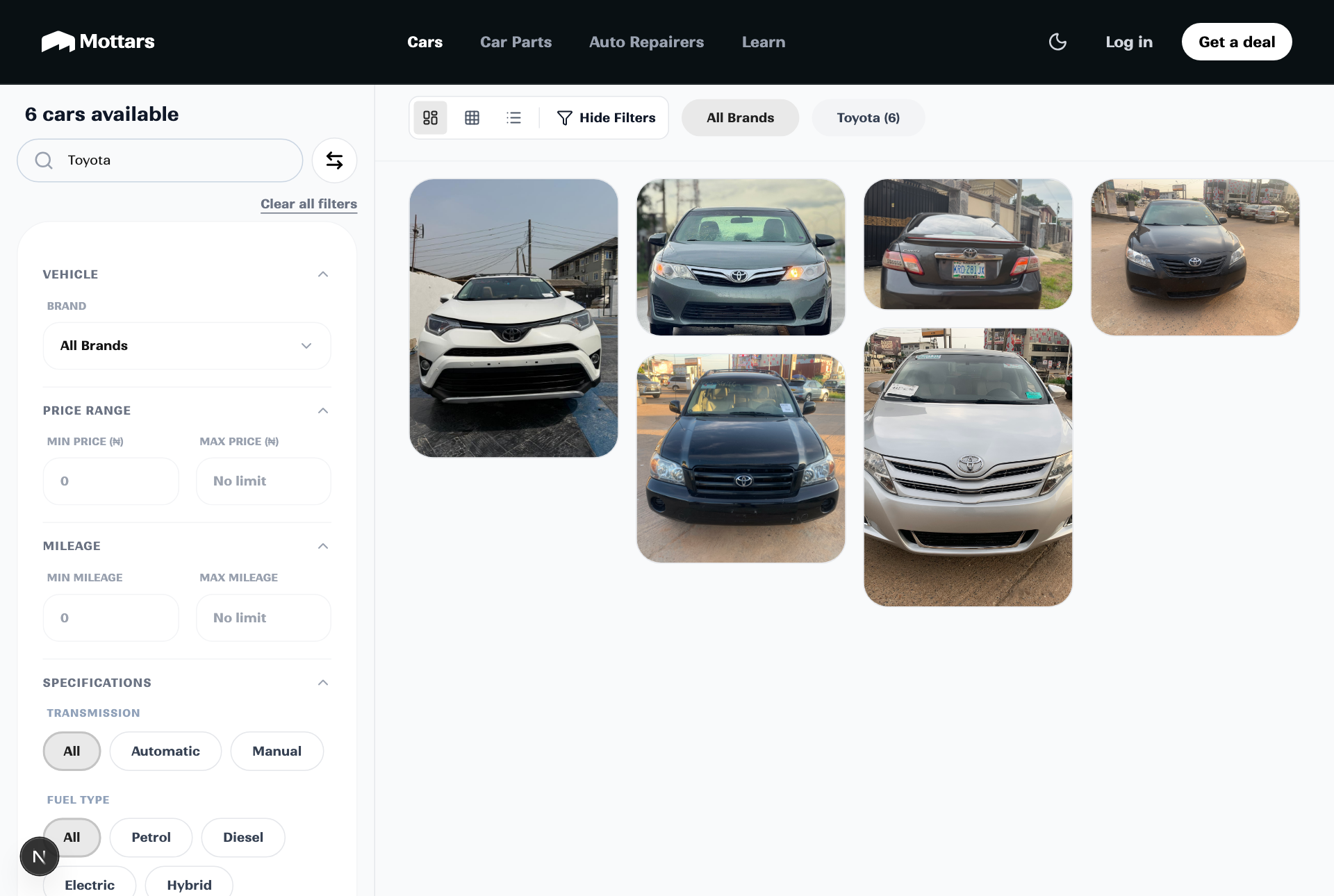The height and width of the screenshot is (896, 1334).
Task: Click the Get a deal button
Action: 1237,42
